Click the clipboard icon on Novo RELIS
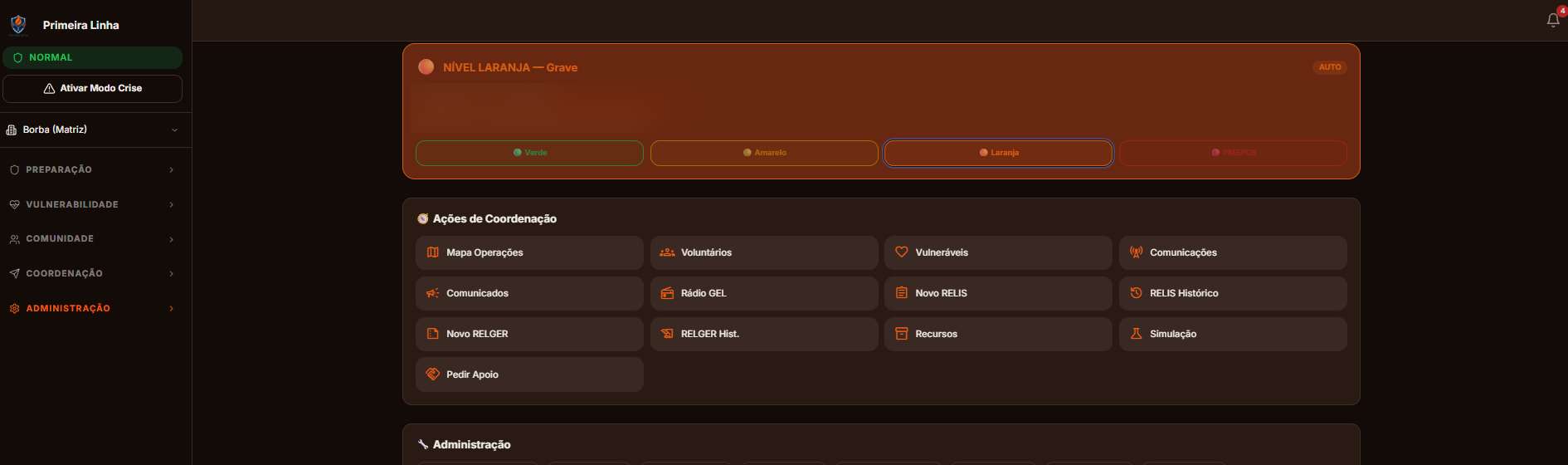 click(902, 293)
